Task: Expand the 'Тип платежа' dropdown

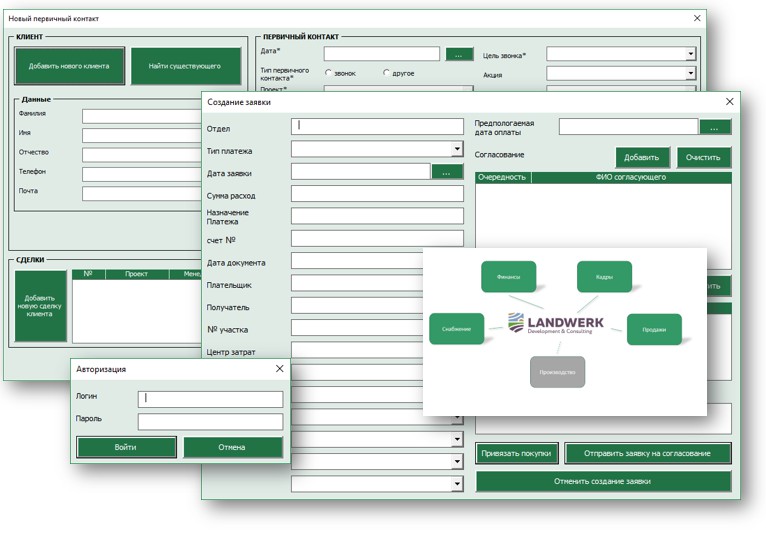Action: (457, 149)
